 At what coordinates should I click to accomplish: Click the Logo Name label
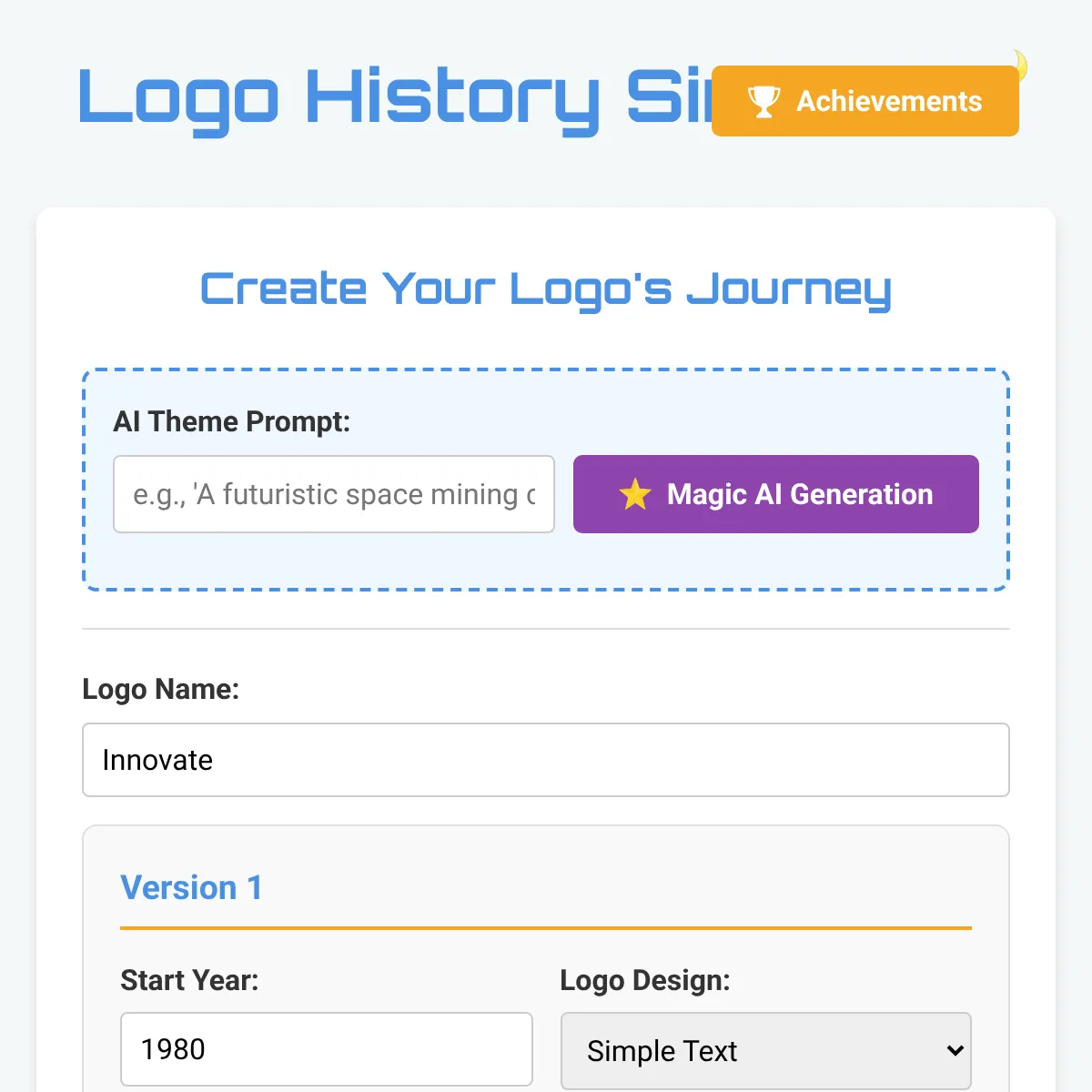(160, 689)
